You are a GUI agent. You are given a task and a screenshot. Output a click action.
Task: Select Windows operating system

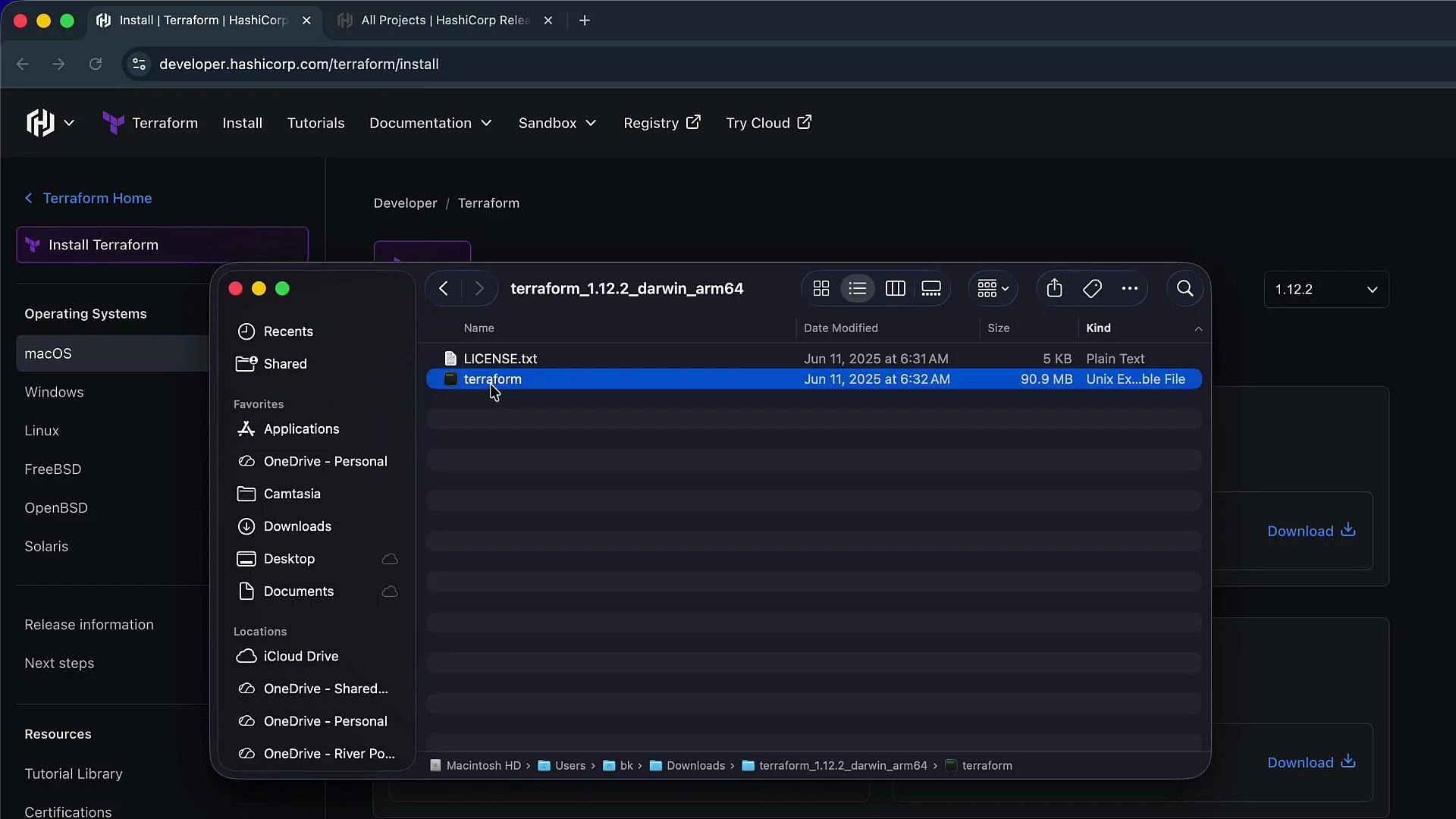(54, 392)
